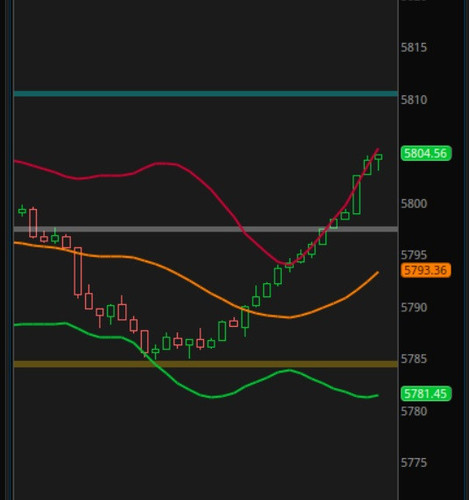
Task: Click the orange 5793.36 price label
Action: 426,270
